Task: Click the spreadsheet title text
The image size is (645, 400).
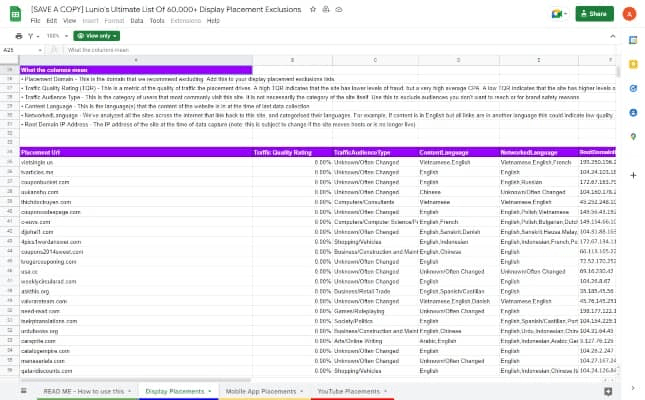Action: click(166, 9)
